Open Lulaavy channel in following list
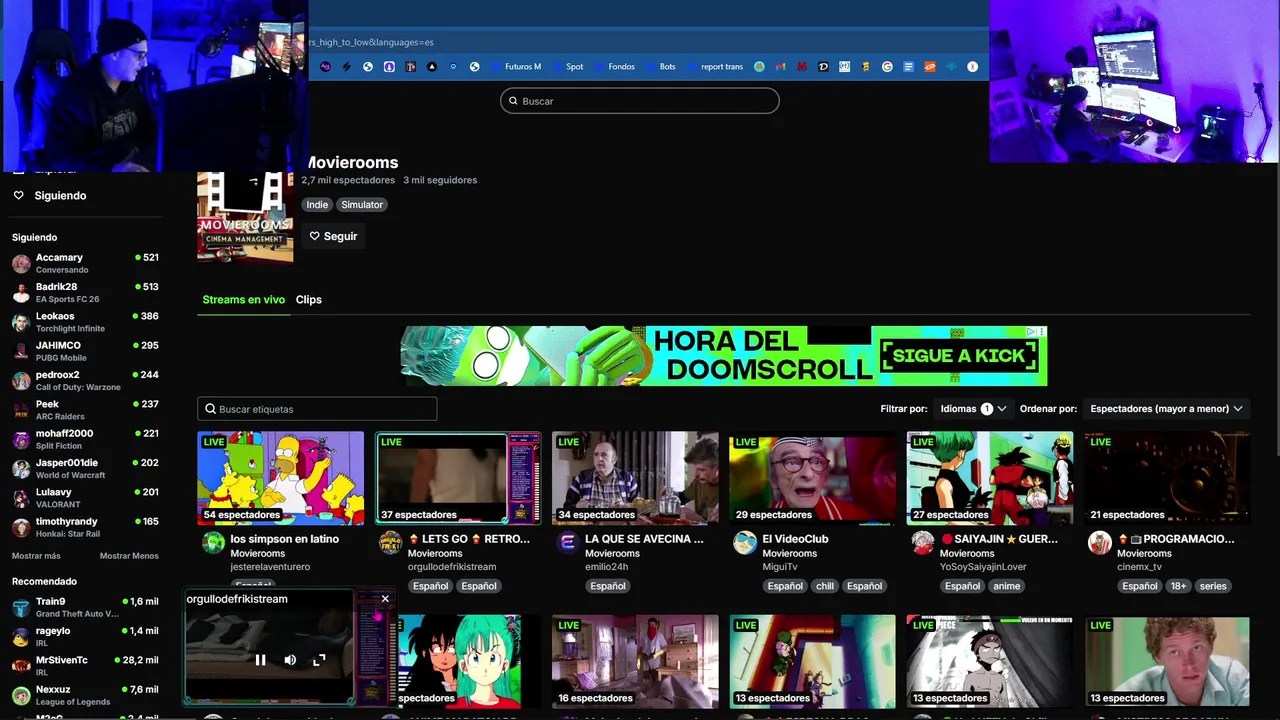 pos(85,498)
